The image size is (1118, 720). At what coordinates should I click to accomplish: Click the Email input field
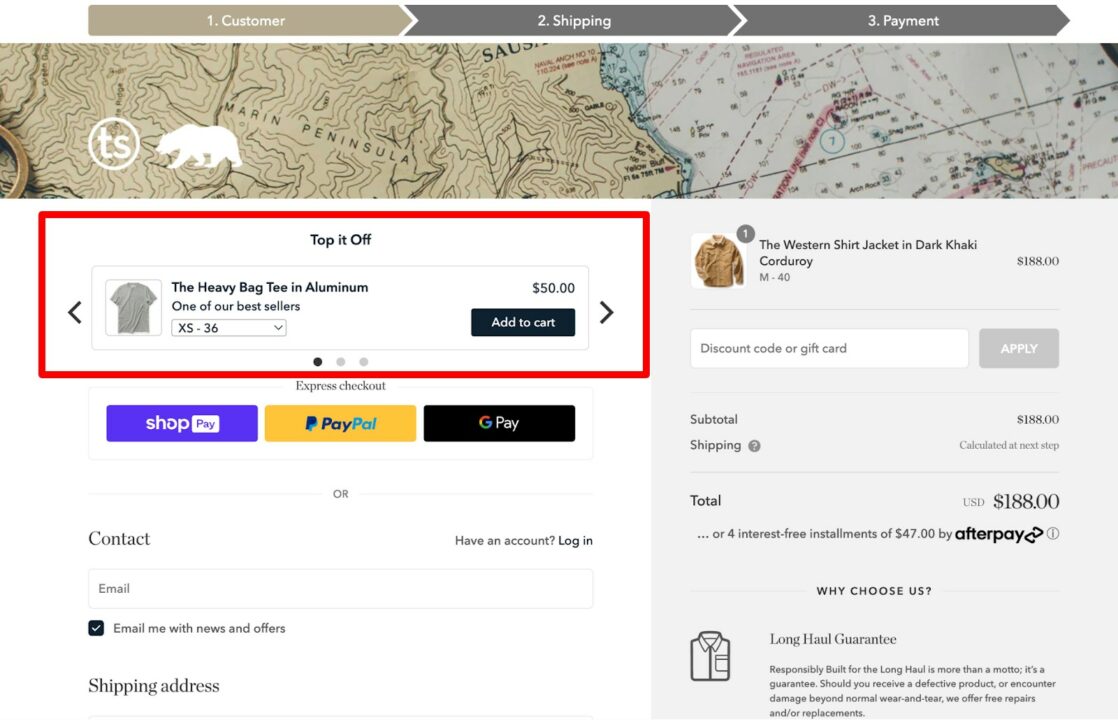340,589
